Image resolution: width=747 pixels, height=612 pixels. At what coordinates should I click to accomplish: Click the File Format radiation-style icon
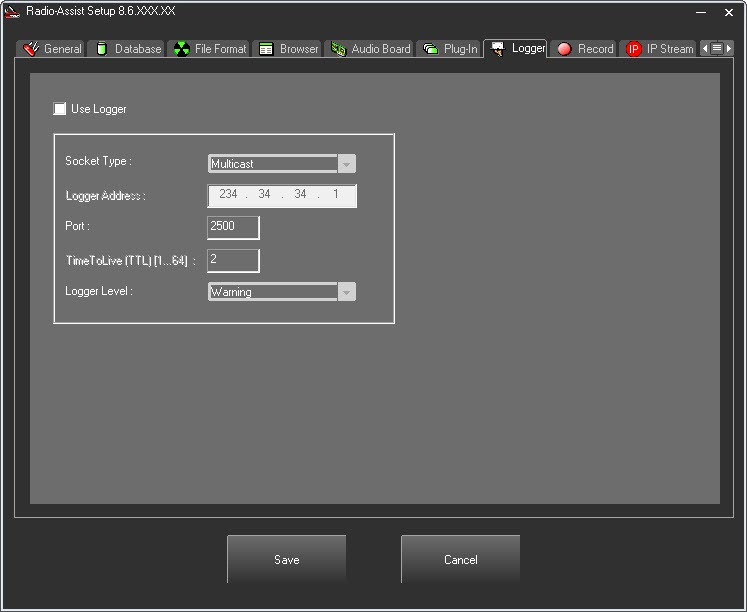coord(181,49)
